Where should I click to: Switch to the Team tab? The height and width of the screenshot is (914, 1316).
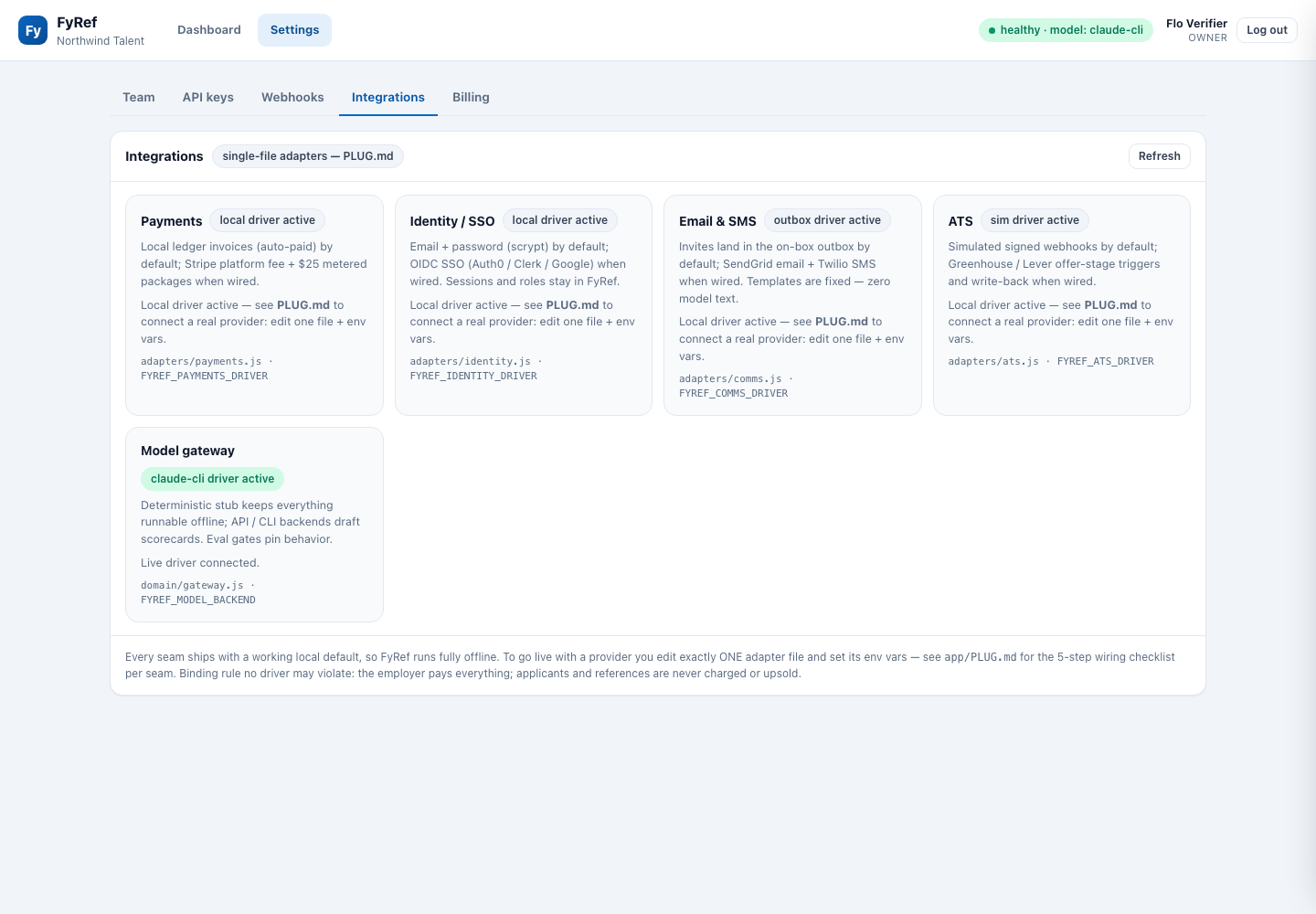(x=139, y=97)
